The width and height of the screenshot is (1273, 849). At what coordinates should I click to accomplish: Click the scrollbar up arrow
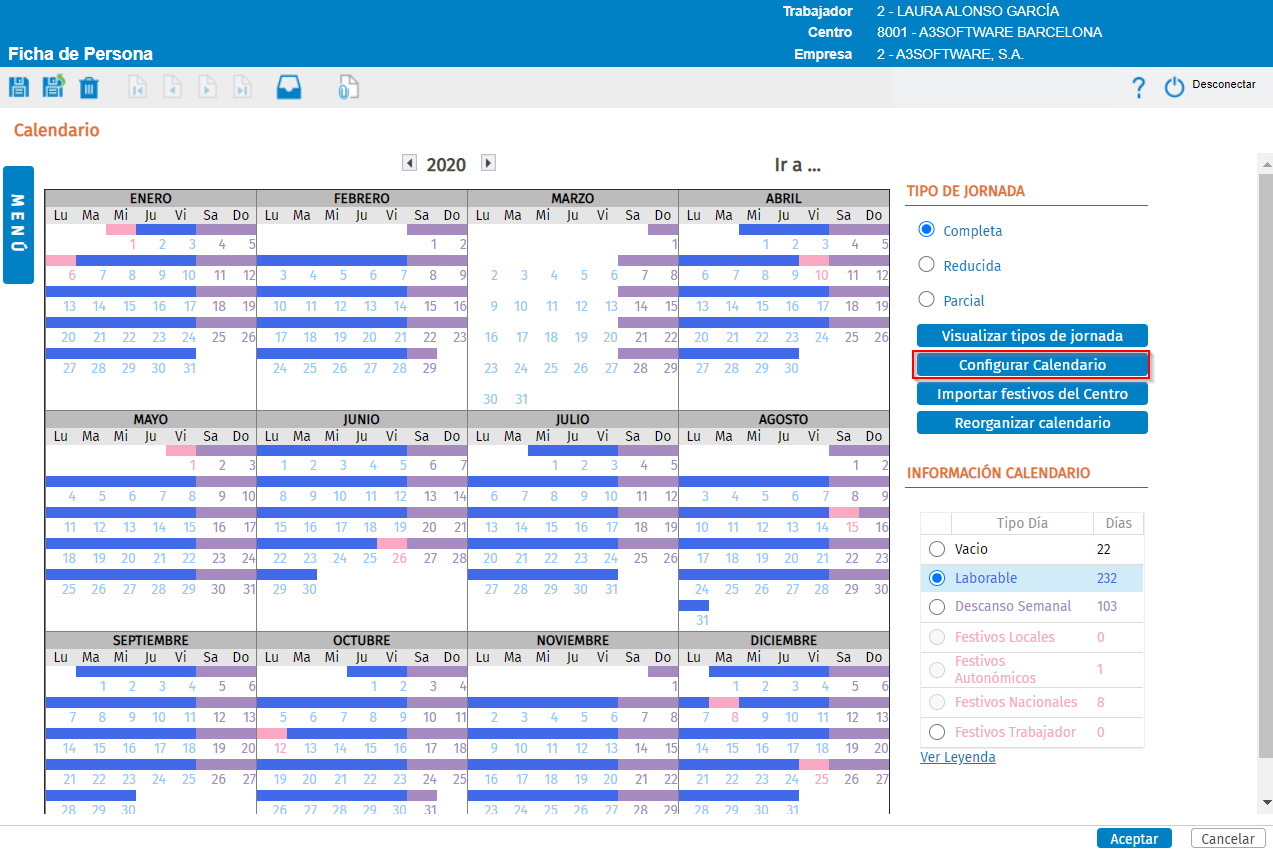coord(1265,163)
